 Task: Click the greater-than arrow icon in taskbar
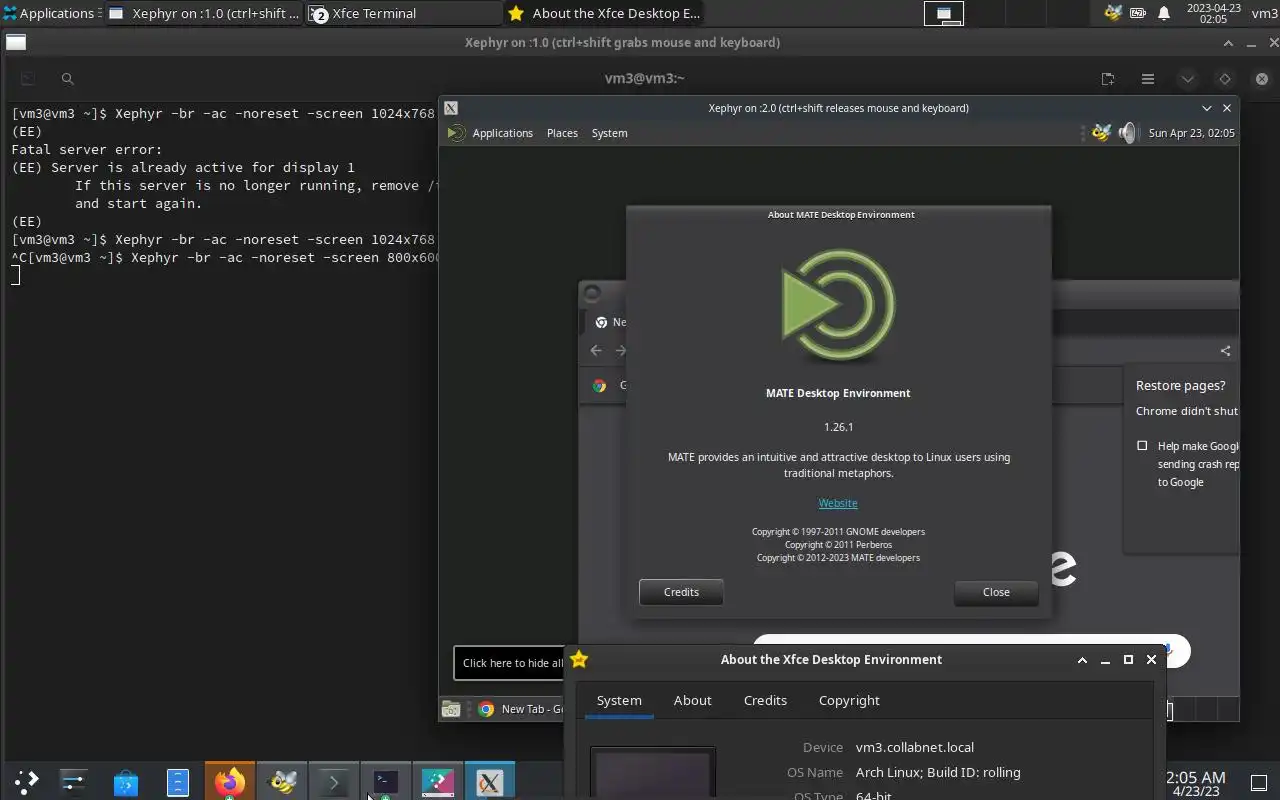[334, 781]
